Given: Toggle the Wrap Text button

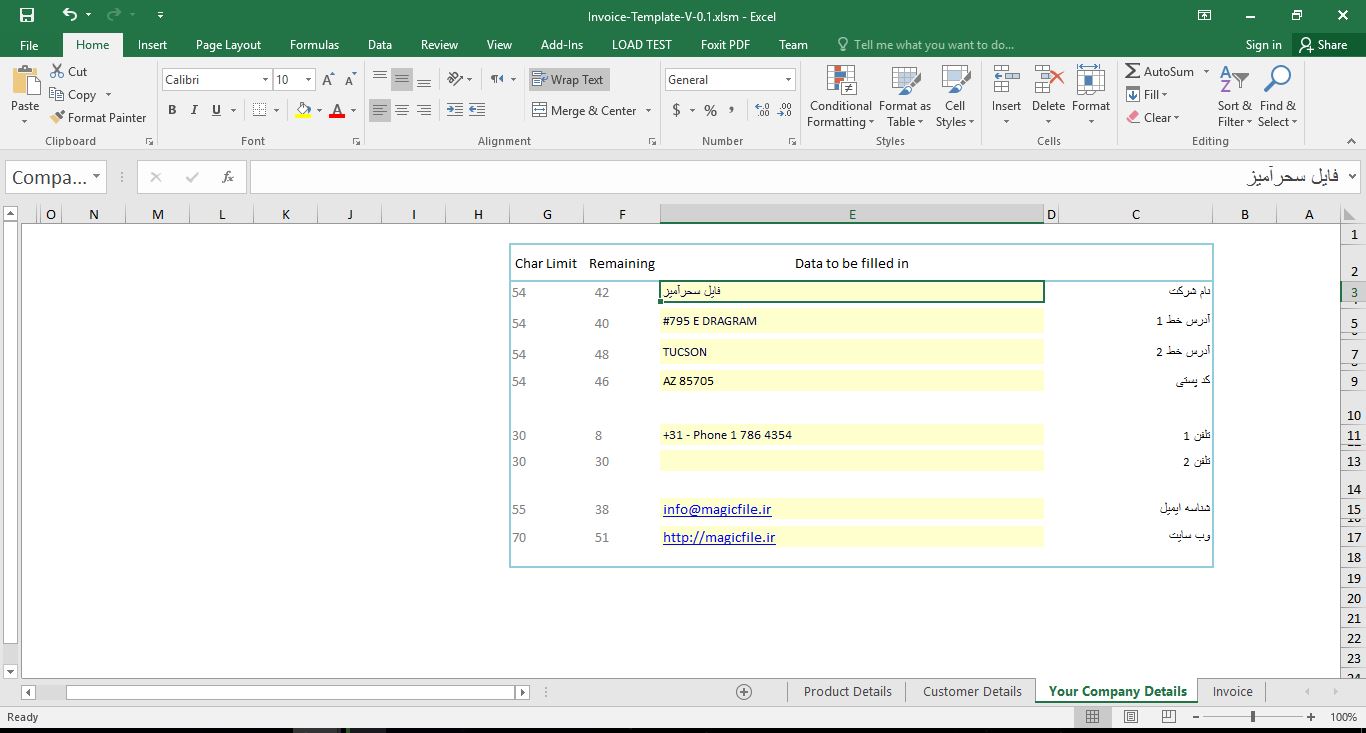Looking at the screenshot, I should click(568, 80).
